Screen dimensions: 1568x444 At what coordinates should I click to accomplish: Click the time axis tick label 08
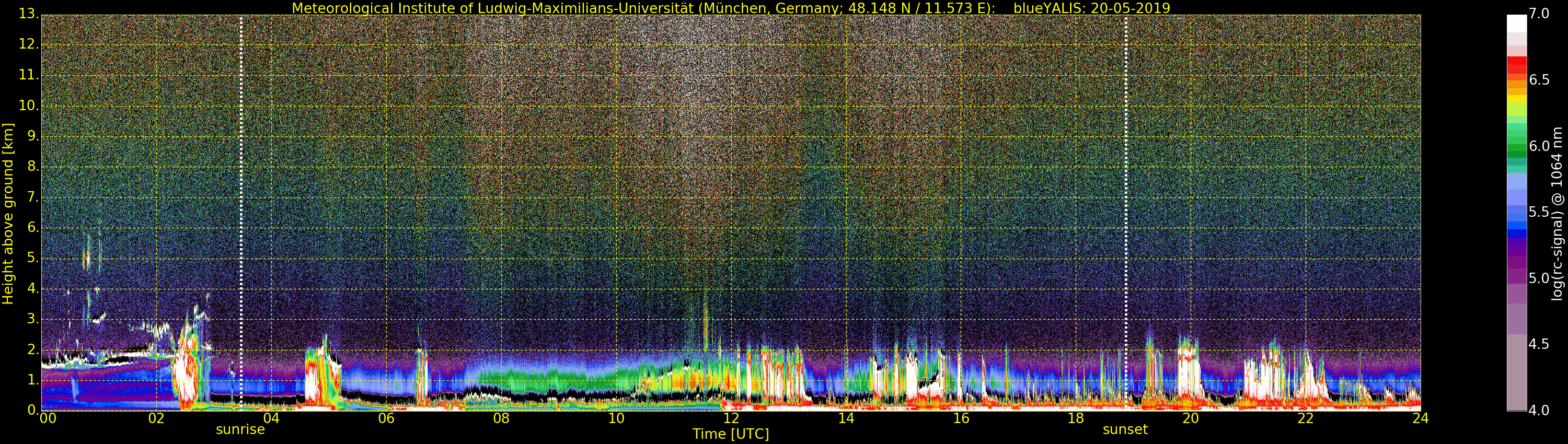[501, 418]
